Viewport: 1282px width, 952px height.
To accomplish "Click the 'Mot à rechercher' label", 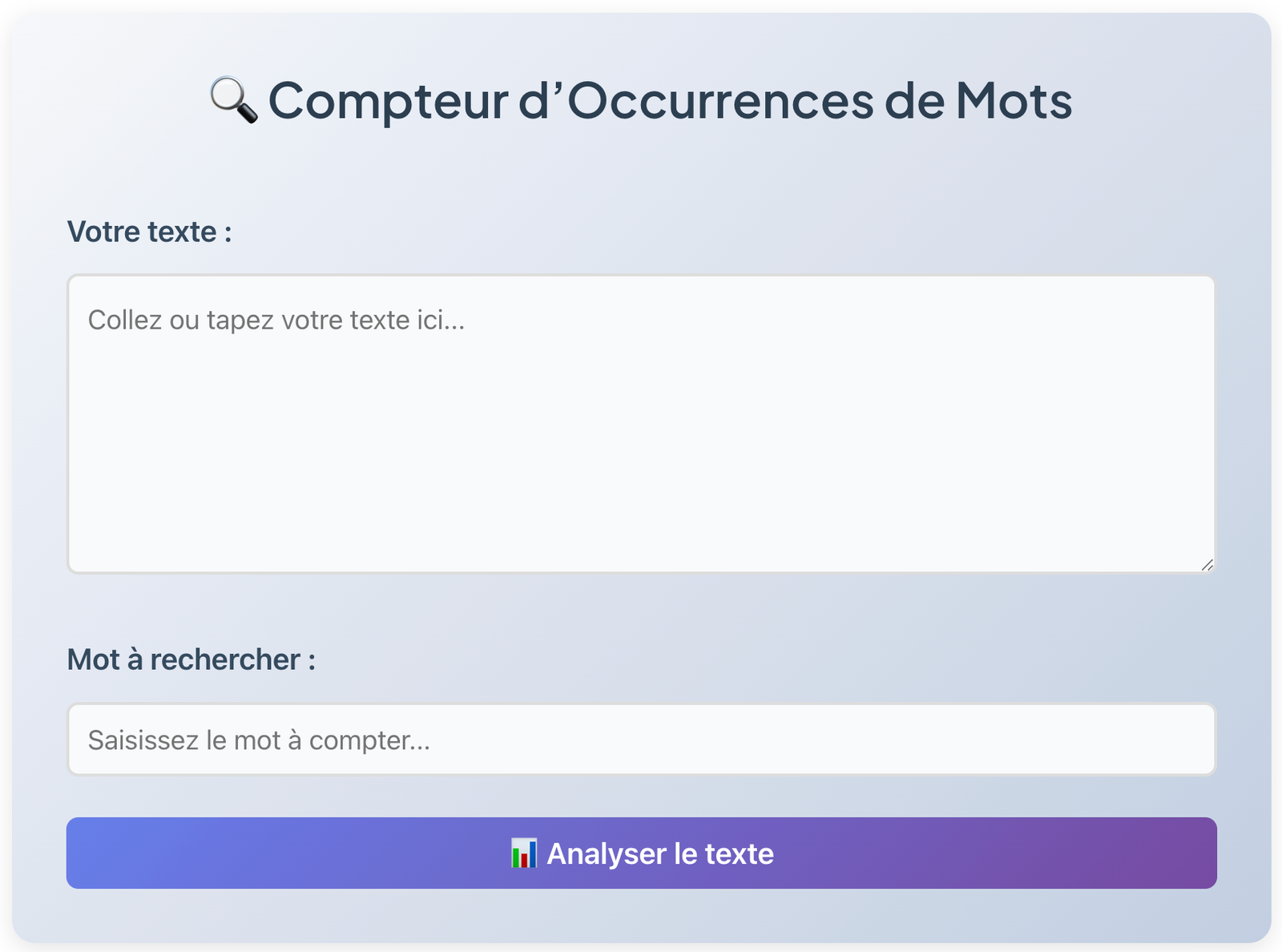I will click(x=192, y=659).
